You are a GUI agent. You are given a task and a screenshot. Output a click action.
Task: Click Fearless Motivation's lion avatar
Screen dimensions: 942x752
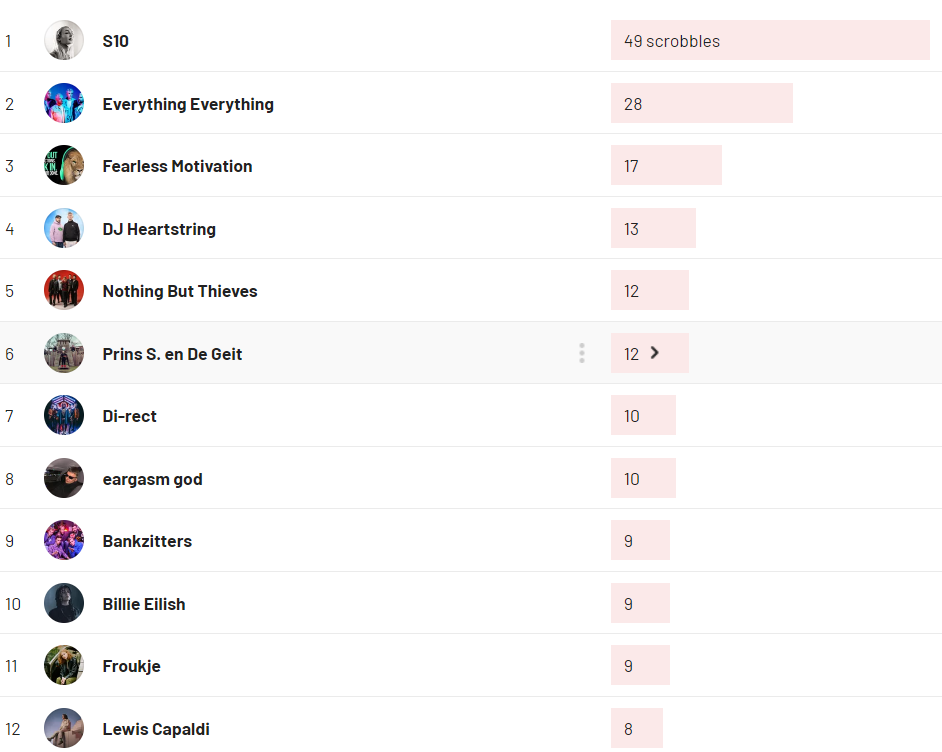64,166
